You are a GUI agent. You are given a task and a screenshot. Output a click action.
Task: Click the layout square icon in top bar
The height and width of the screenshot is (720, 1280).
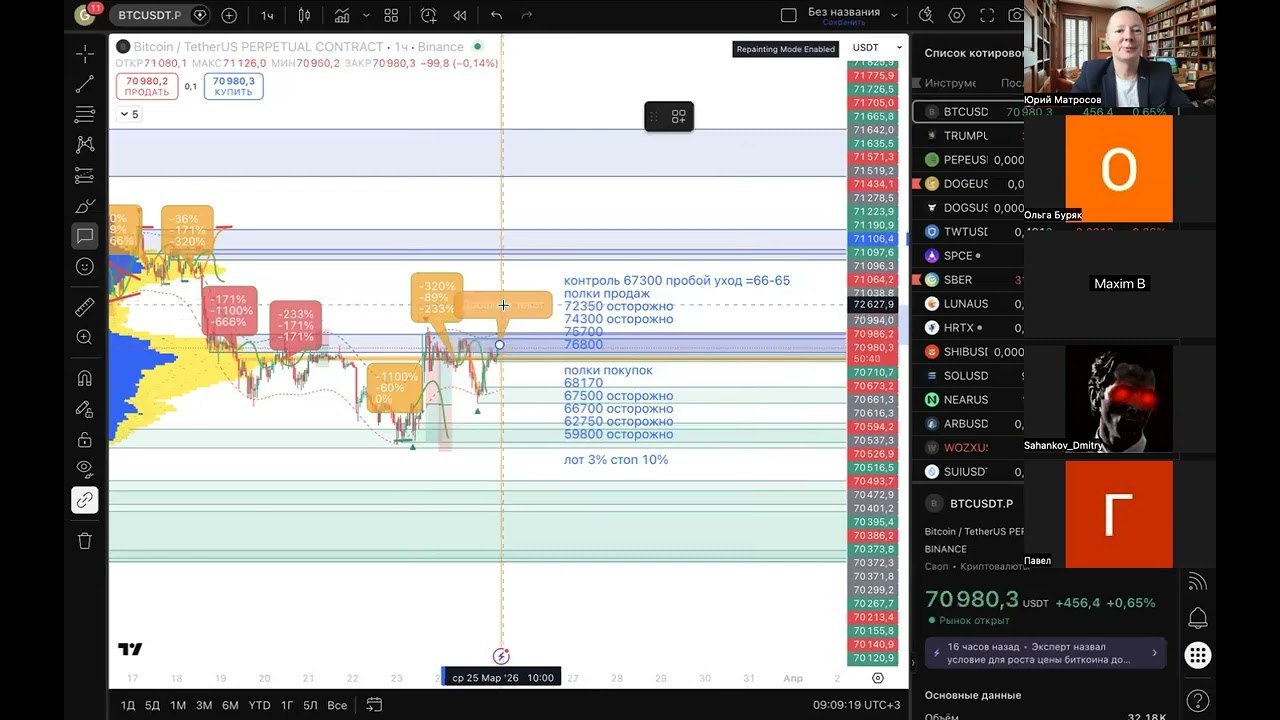[x=788, y=15]
